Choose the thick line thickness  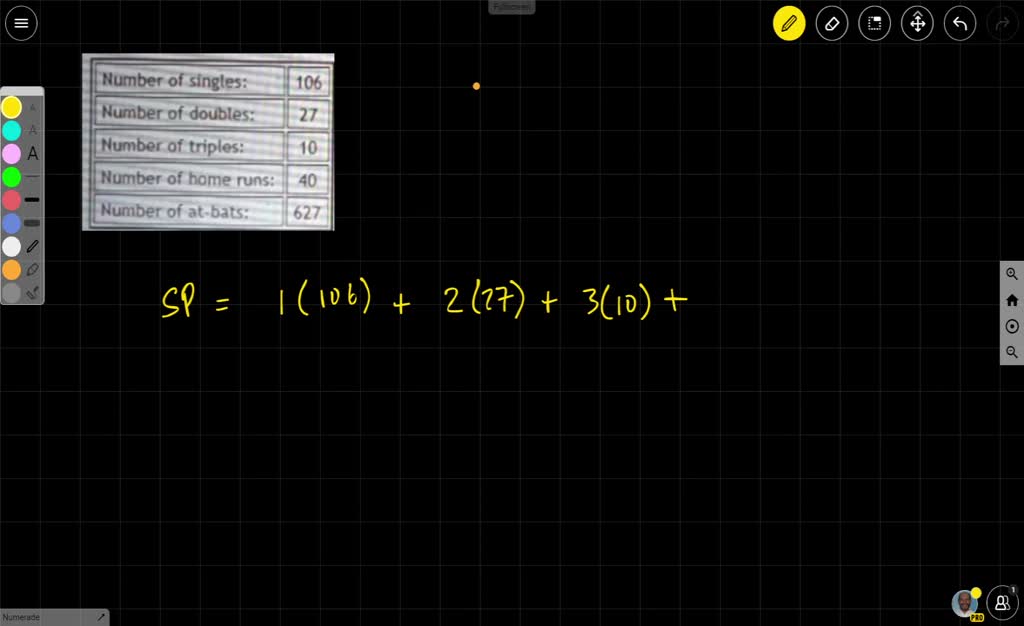(33, 223)
